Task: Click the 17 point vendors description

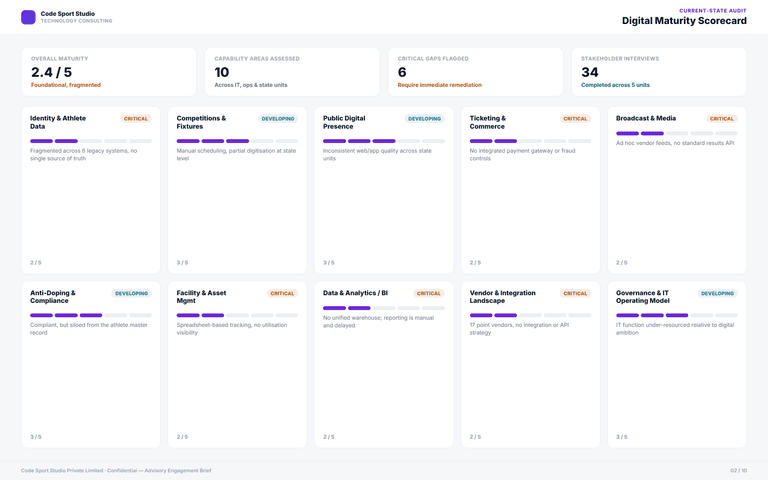Action: [x=519, y=329]
